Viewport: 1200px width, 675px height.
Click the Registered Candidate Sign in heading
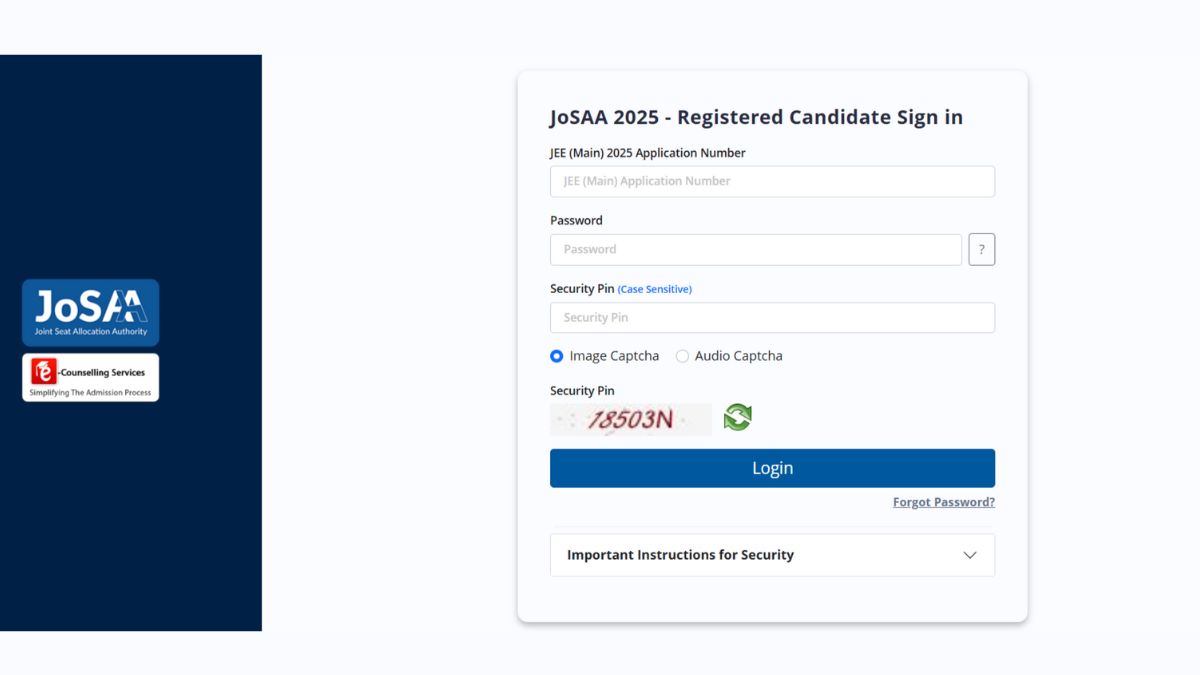pos(756,117)
